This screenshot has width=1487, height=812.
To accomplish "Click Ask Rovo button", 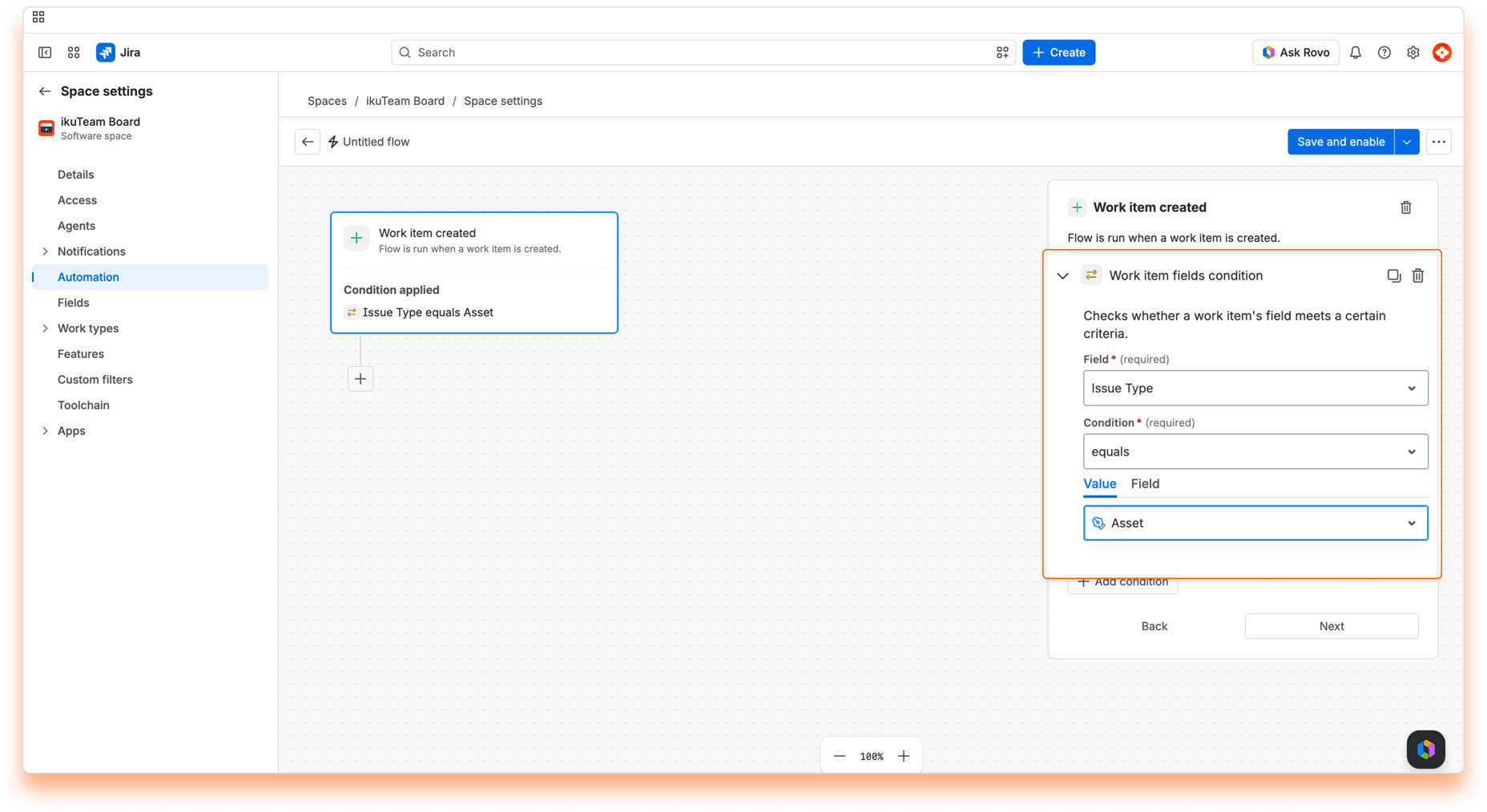I will pyautogui.click(x=1296, y=52).
